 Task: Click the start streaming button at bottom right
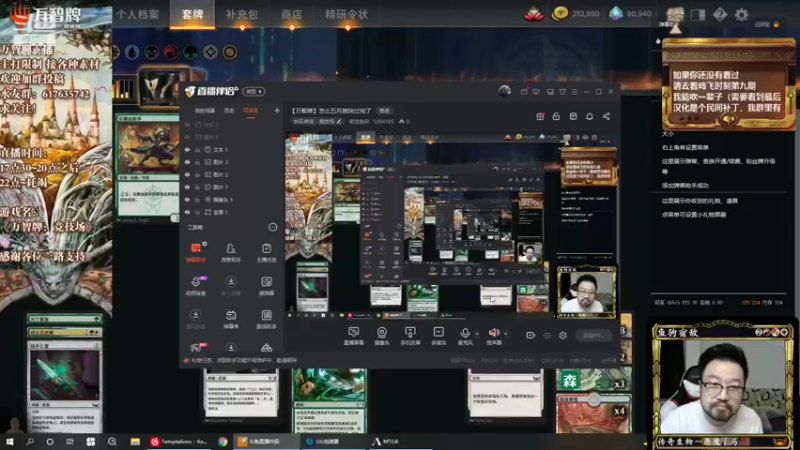coord(593,335)
